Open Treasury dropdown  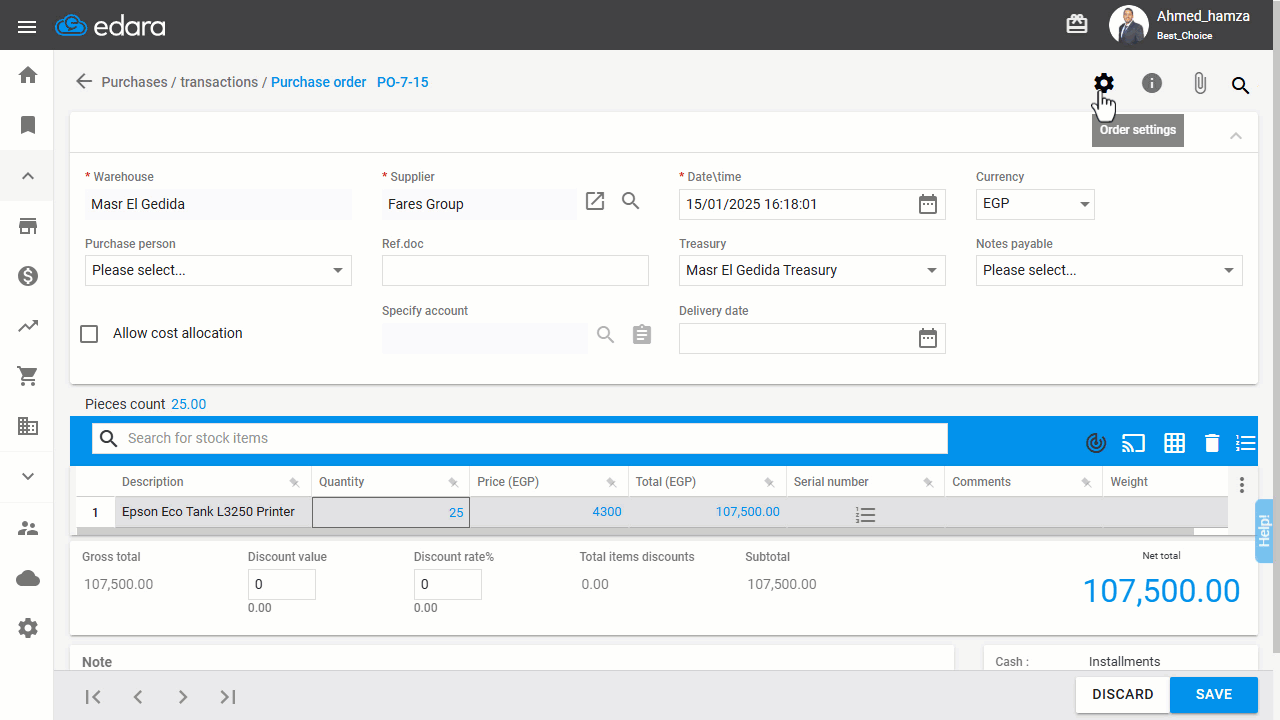(x=812, y=270)
